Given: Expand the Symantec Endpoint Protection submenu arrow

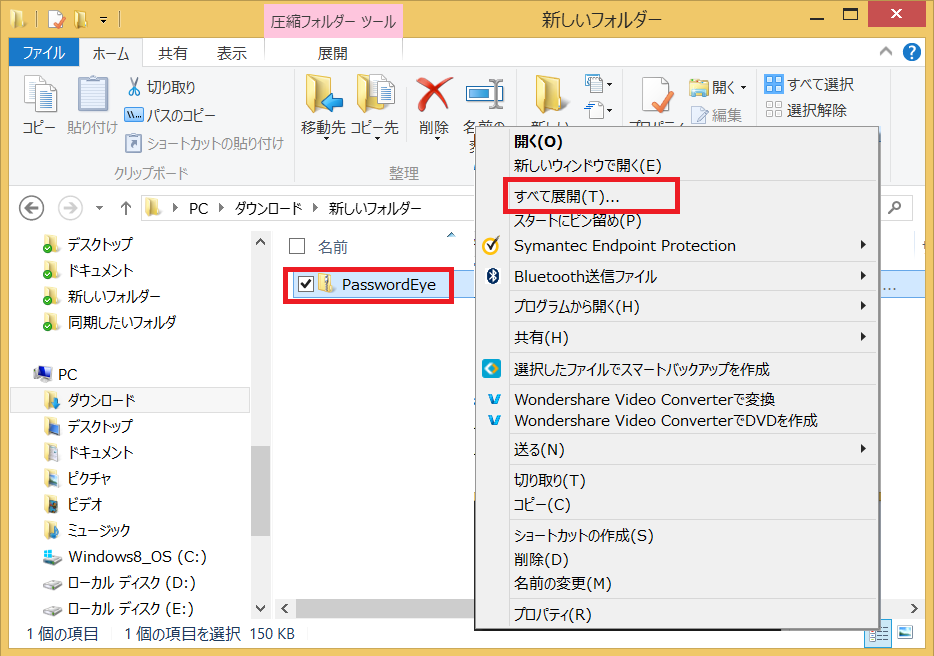Looking at the screenshot, I should tap(863, 245).
